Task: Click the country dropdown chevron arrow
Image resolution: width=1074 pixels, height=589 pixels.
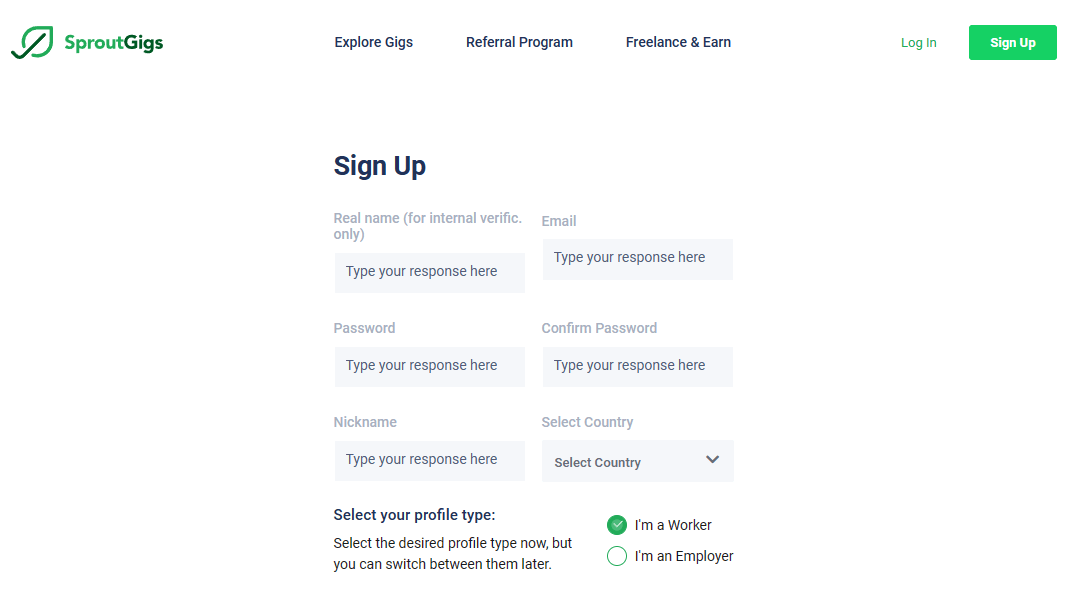Action: [x=712, y=460]
